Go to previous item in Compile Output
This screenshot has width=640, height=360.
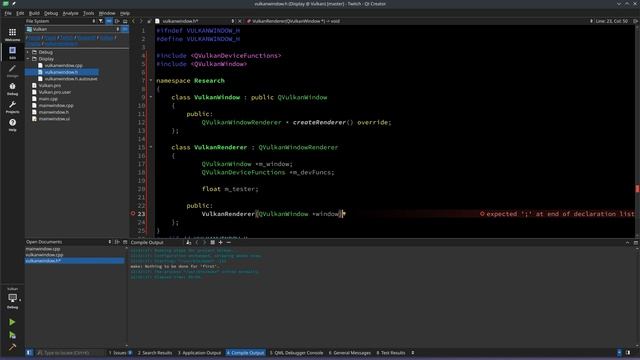197,242
